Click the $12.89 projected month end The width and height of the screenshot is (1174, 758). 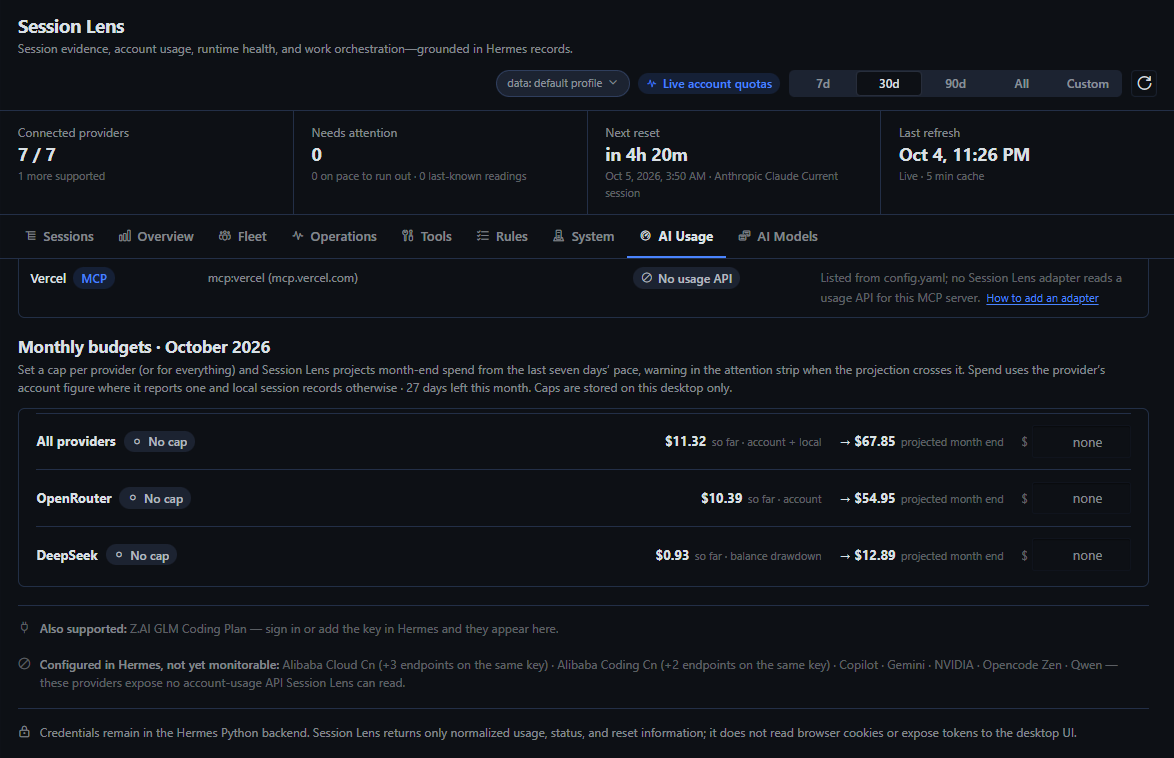(875, 555)
